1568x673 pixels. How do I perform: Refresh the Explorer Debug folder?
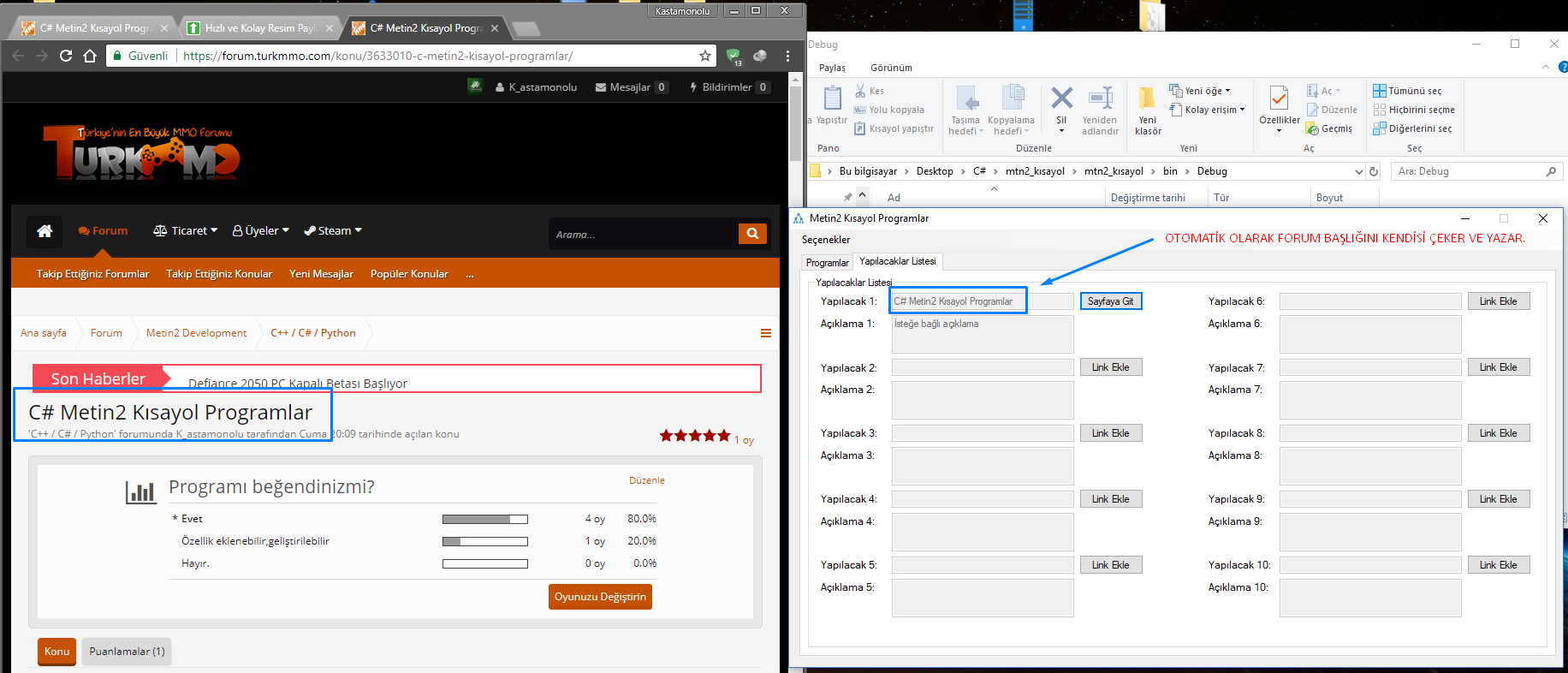pos(1374,171)
